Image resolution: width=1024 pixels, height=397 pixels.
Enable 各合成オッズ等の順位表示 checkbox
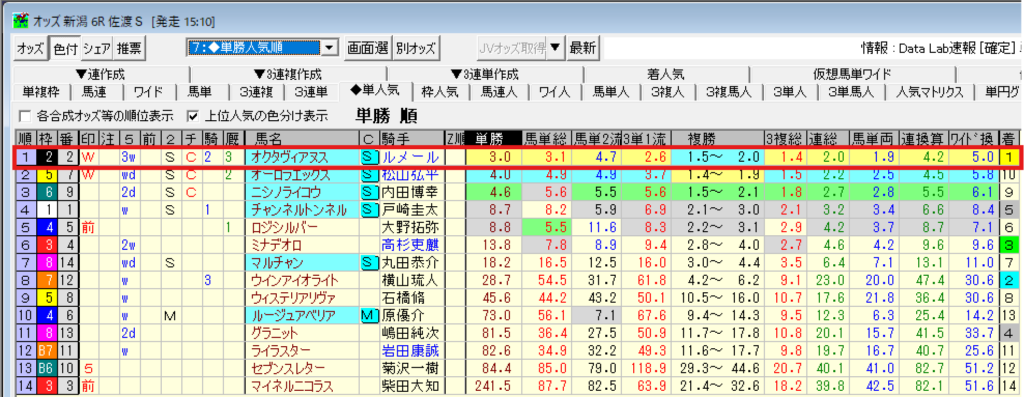coord(25,116)
